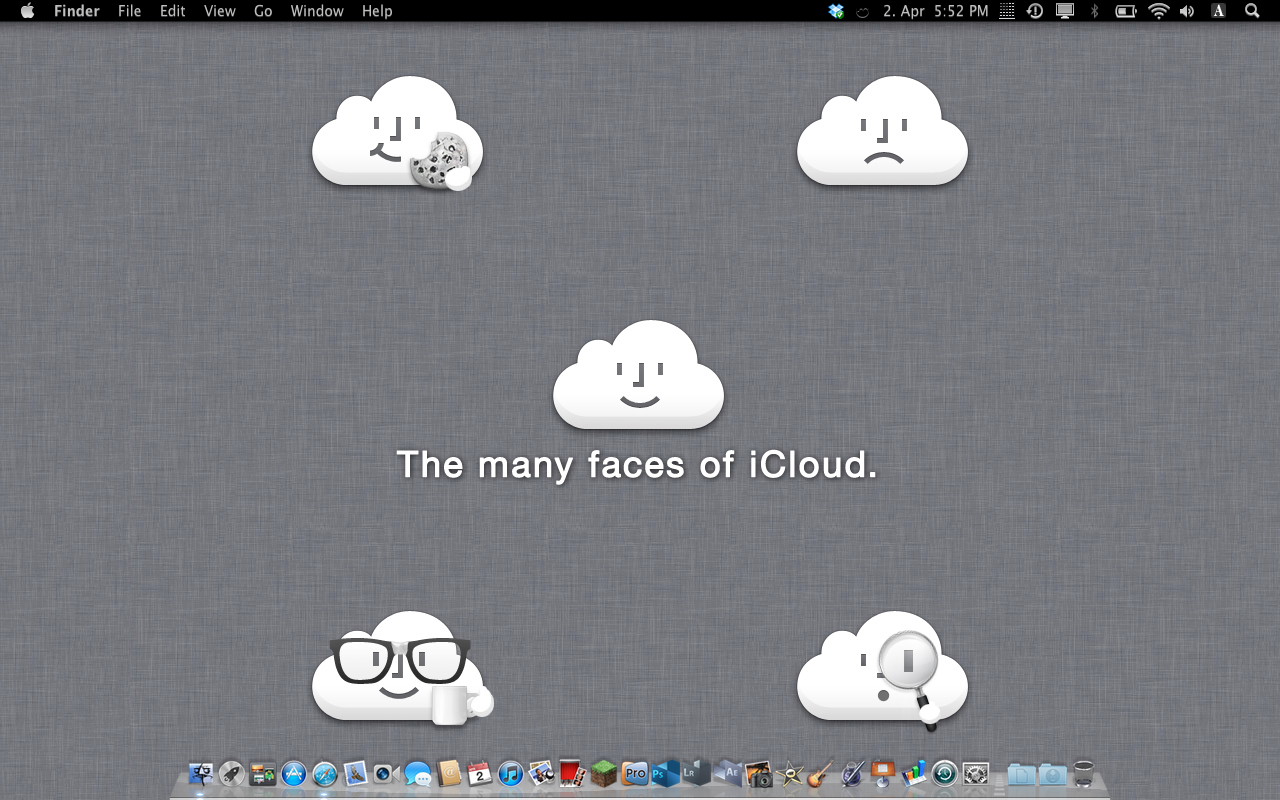This screenshot has height=800, width=1280.
Task: Launch Photo Booth from the Dock
Action: pyautogui.click(x=572, y=773)
